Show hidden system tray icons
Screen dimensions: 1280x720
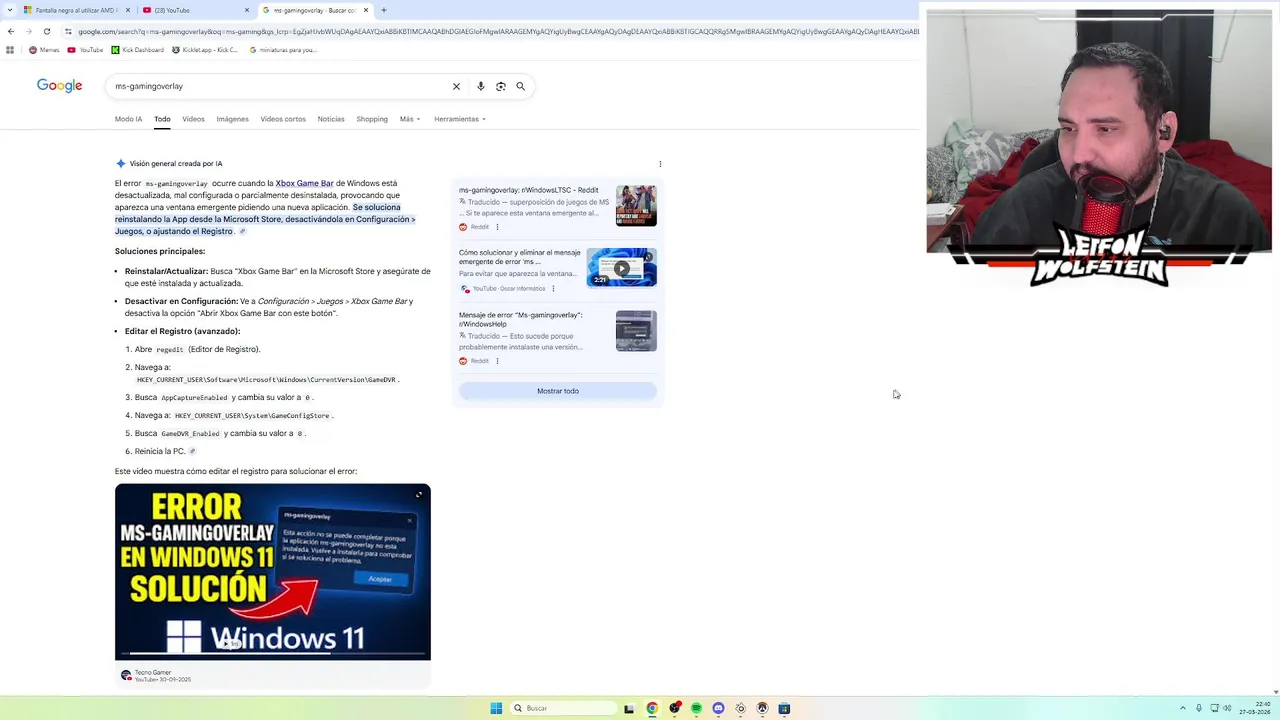1183,708
